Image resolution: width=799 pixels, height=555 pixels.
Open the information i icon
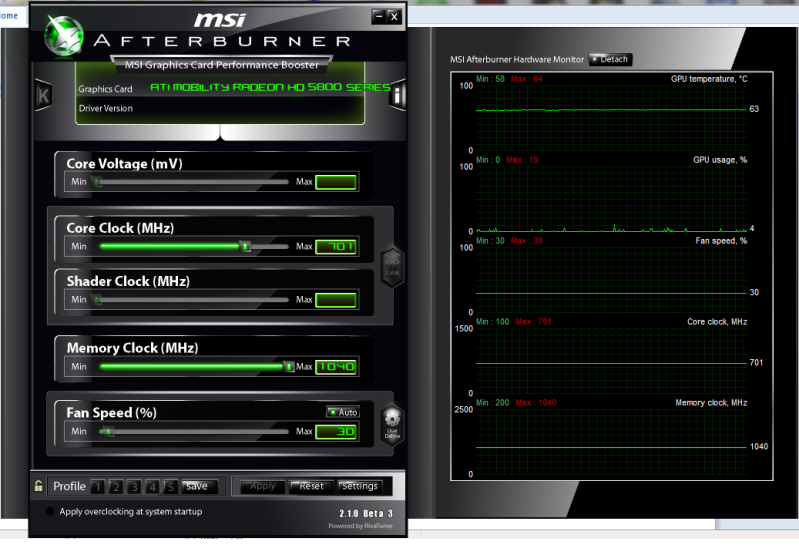(x=397, y=94)
